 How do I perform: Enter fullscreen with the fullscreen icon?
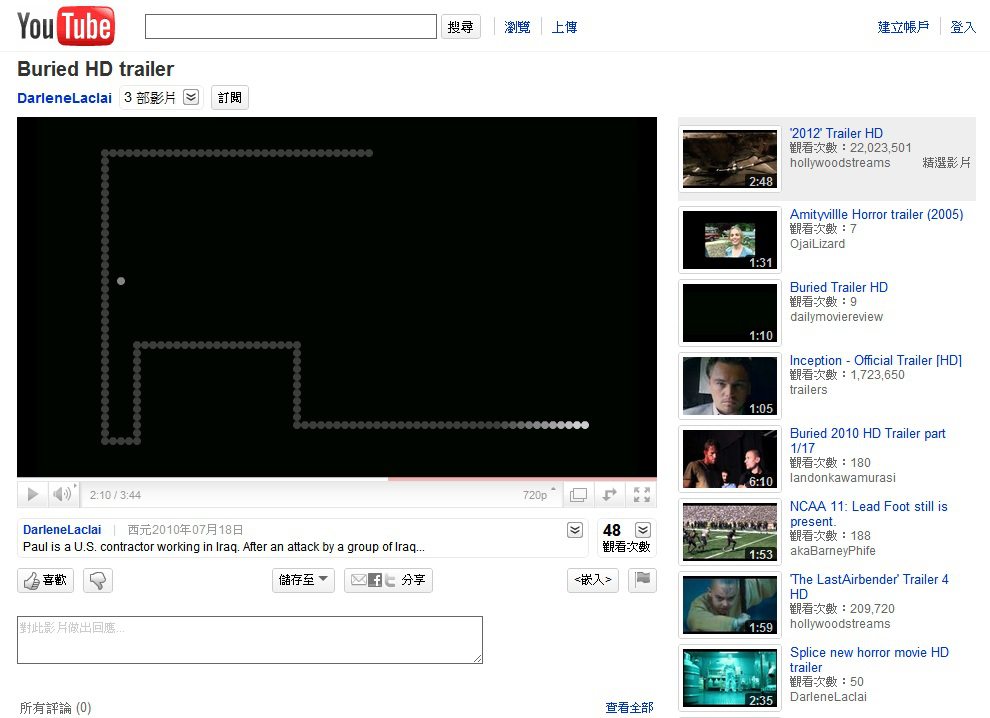pyautogui.click(x=641, y=495)
